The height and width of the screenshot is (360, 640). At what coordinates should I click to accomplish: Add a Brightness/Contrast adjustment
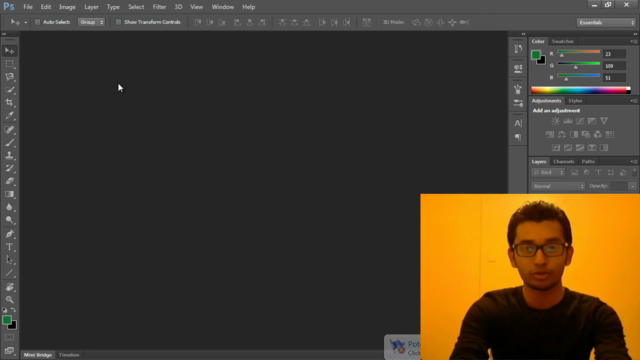556,121
